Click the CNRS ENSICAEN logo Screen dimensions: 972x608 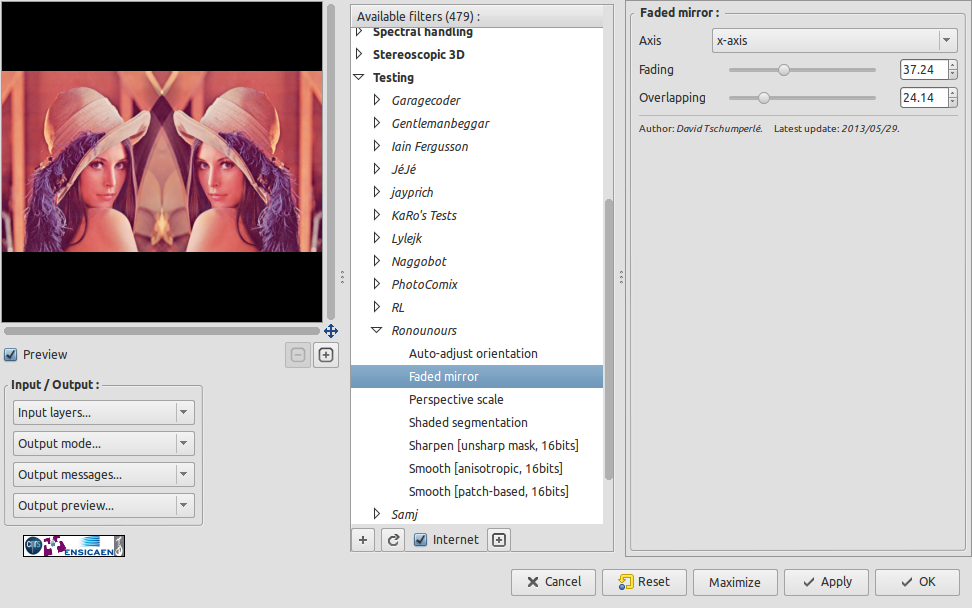[74, 546]
